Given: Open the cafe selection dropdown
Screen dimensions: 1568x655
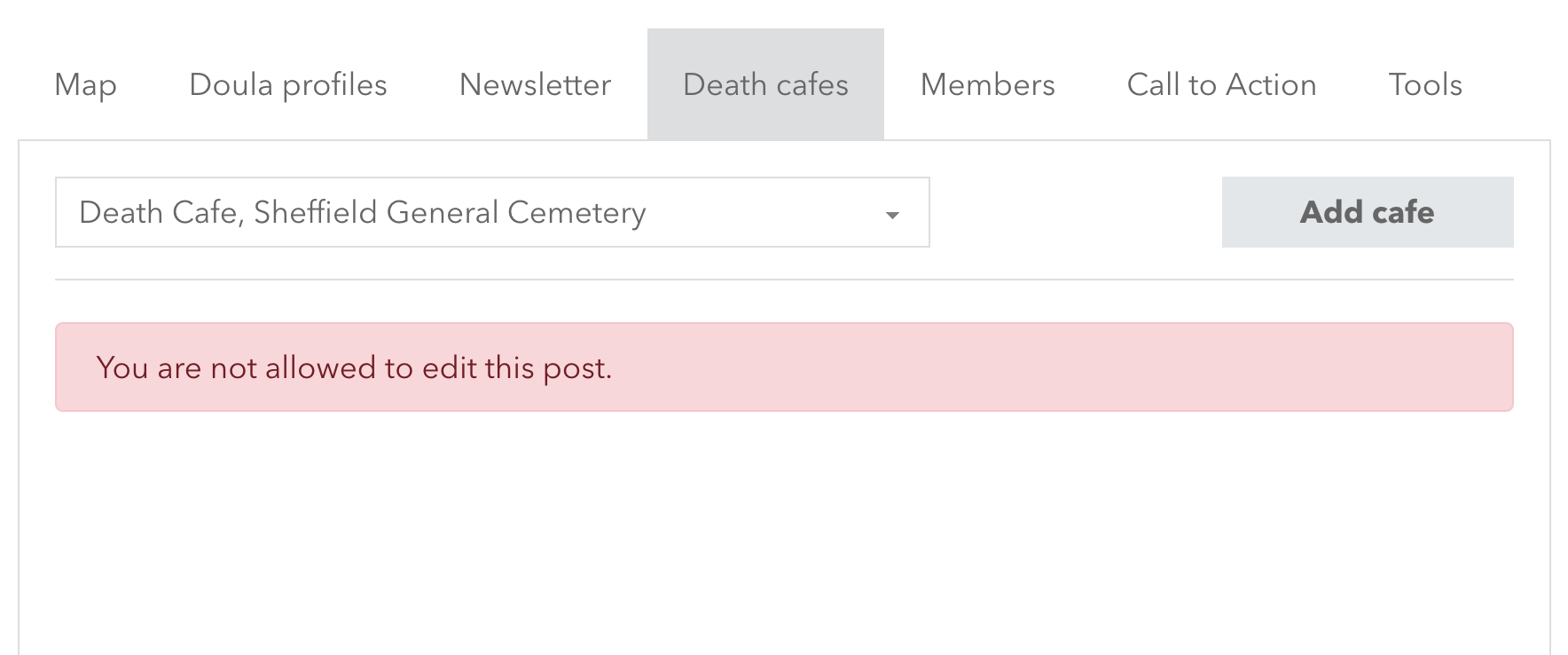Looking at the screenshot, I should (x=492, y=213).
